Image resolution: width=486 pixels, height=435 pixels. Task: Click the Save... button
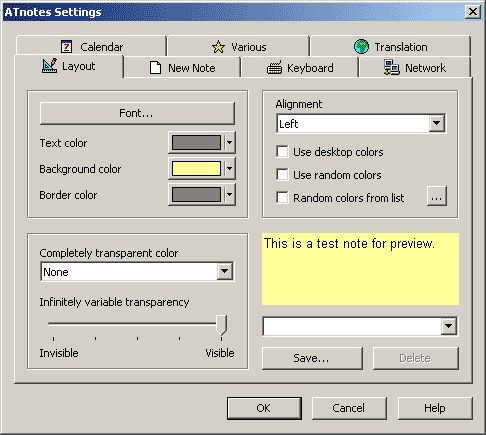click(x=312, y=358)
